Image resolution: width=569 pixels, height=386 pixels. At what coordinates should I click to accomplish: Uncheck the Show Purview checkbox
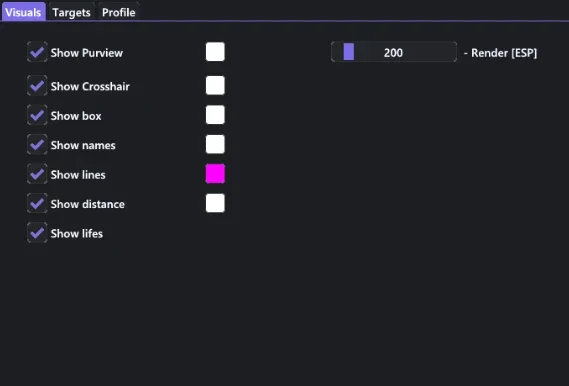coord(37,52)
